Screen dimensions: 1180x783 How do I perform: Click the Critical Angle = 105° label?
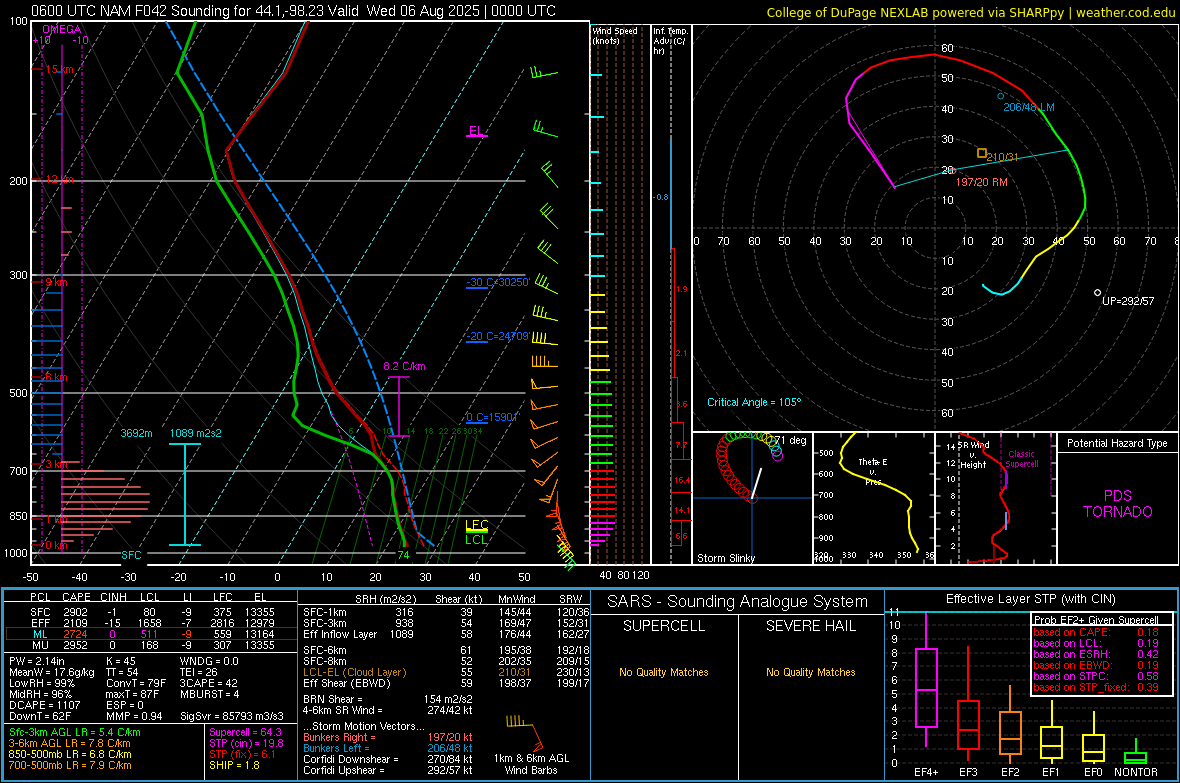click(x=754, y=402)
